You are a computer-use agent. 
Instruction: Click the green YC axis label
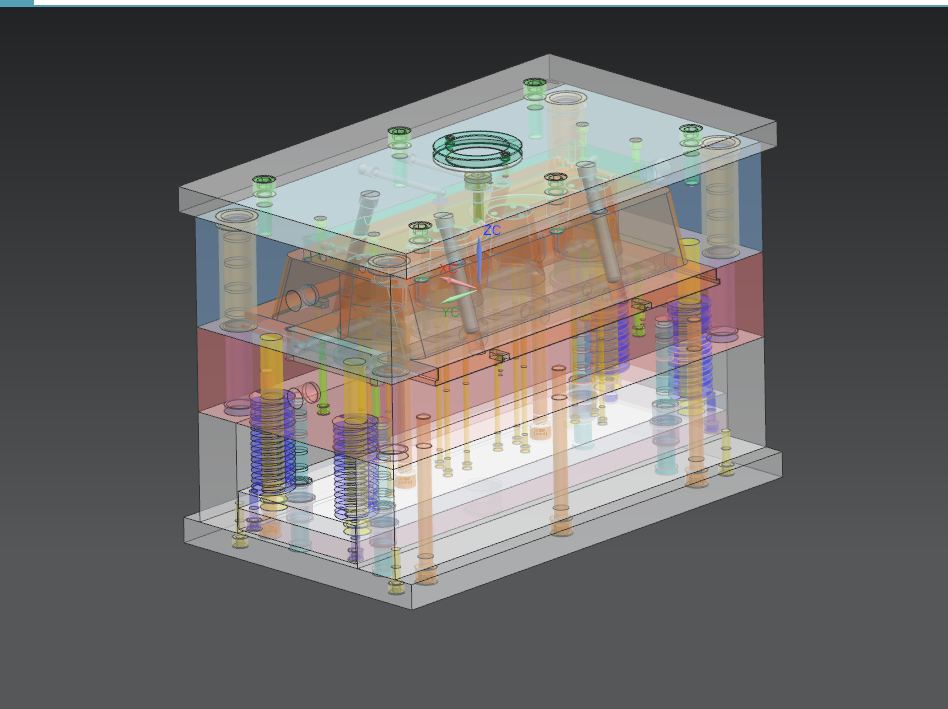point(450,312)
